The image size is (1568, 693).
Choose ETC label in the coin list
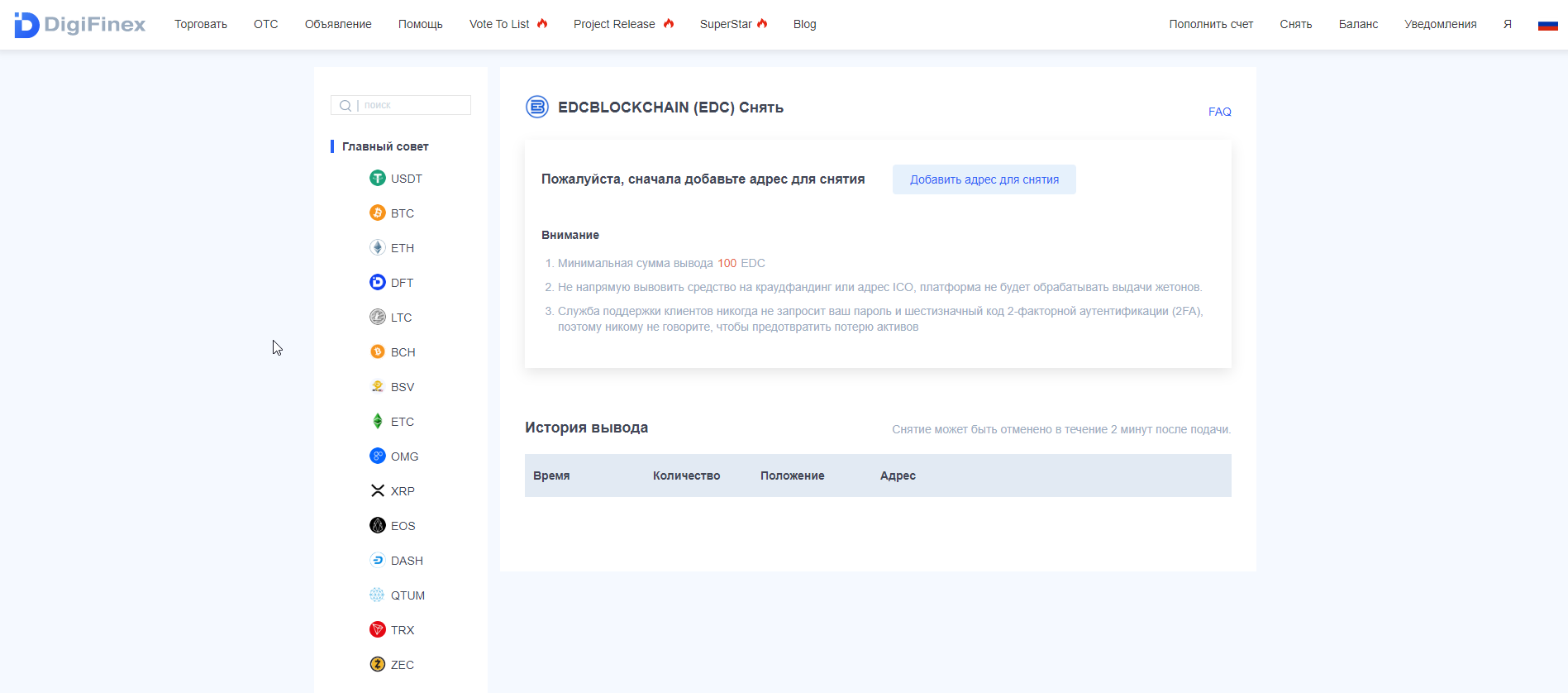tap(403, 422)
